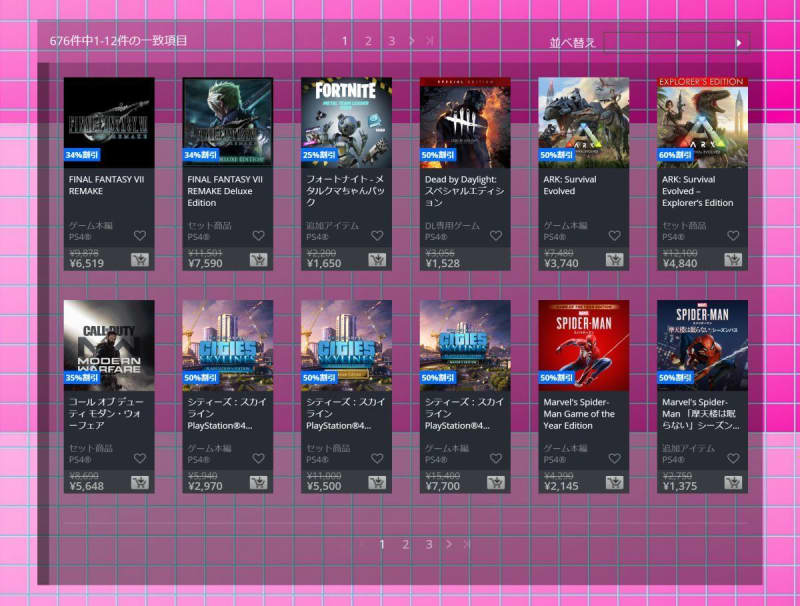This screenshot has height=606, width=800.
Task: Click the 35%割引 badge on Call of Duty
Action: tap(82, 377)
